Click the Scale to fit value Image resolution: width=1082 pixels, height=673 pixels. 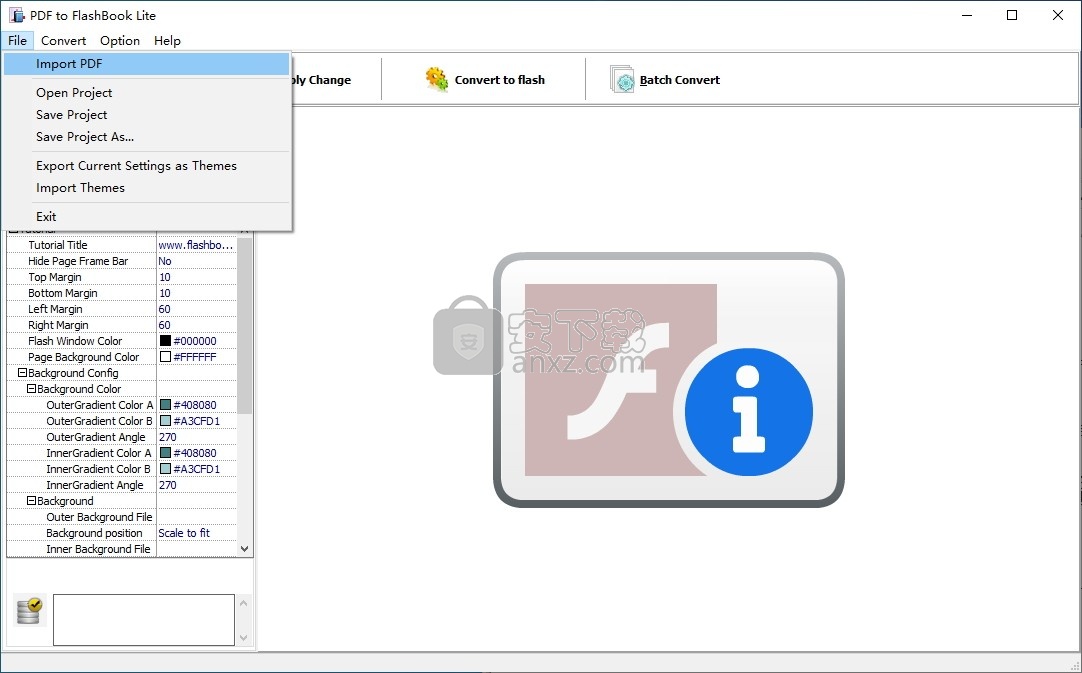pos(184,533)
